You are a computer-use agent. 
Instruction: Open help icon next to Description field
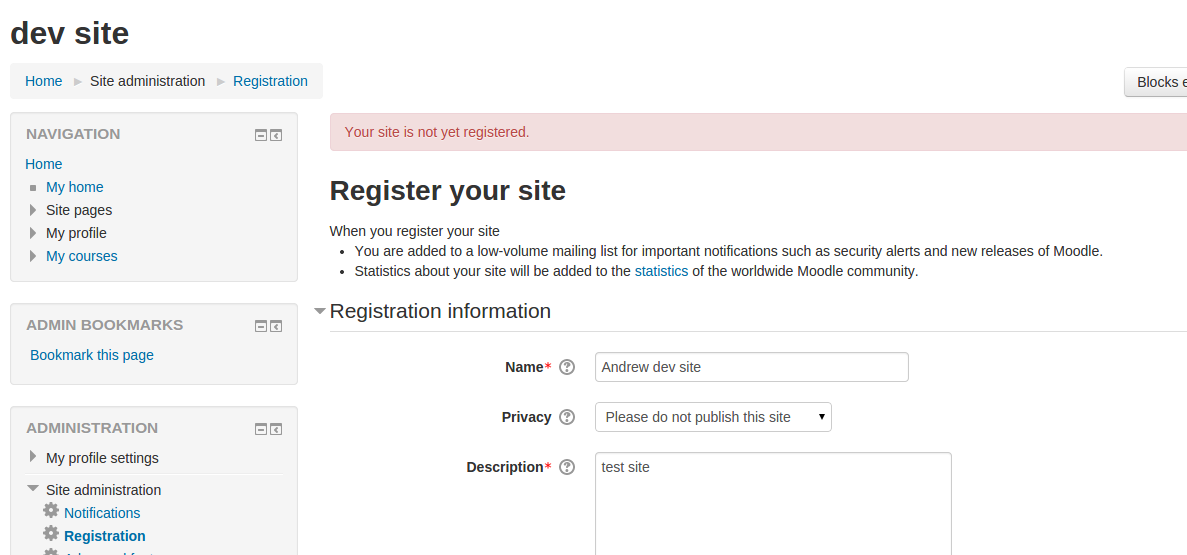point(567,467)
